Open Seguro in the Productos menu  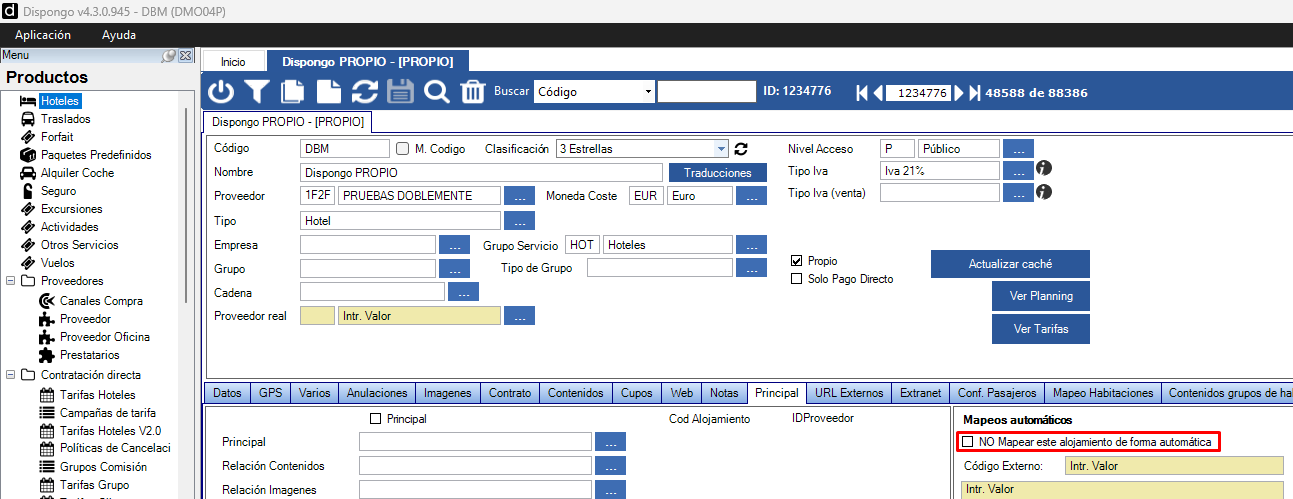(x=58, y=191)
